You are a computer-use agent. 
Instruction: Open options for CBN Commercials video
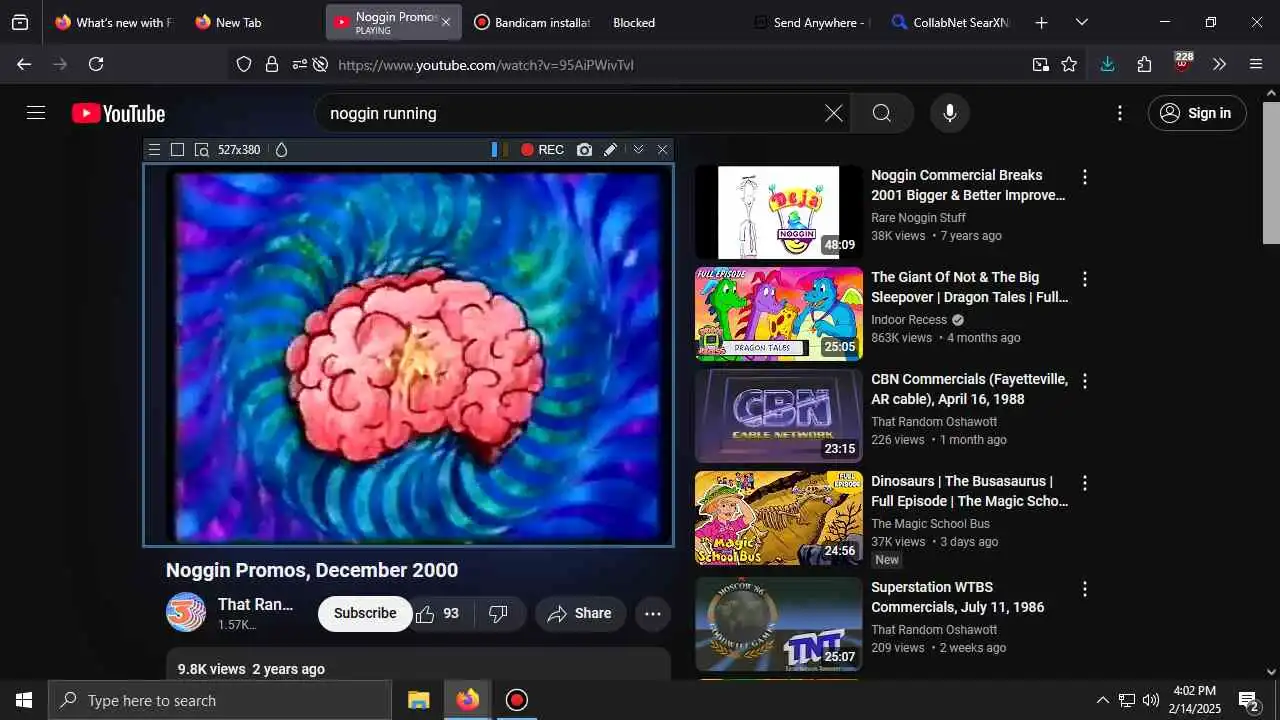[x=1084, y=381]
